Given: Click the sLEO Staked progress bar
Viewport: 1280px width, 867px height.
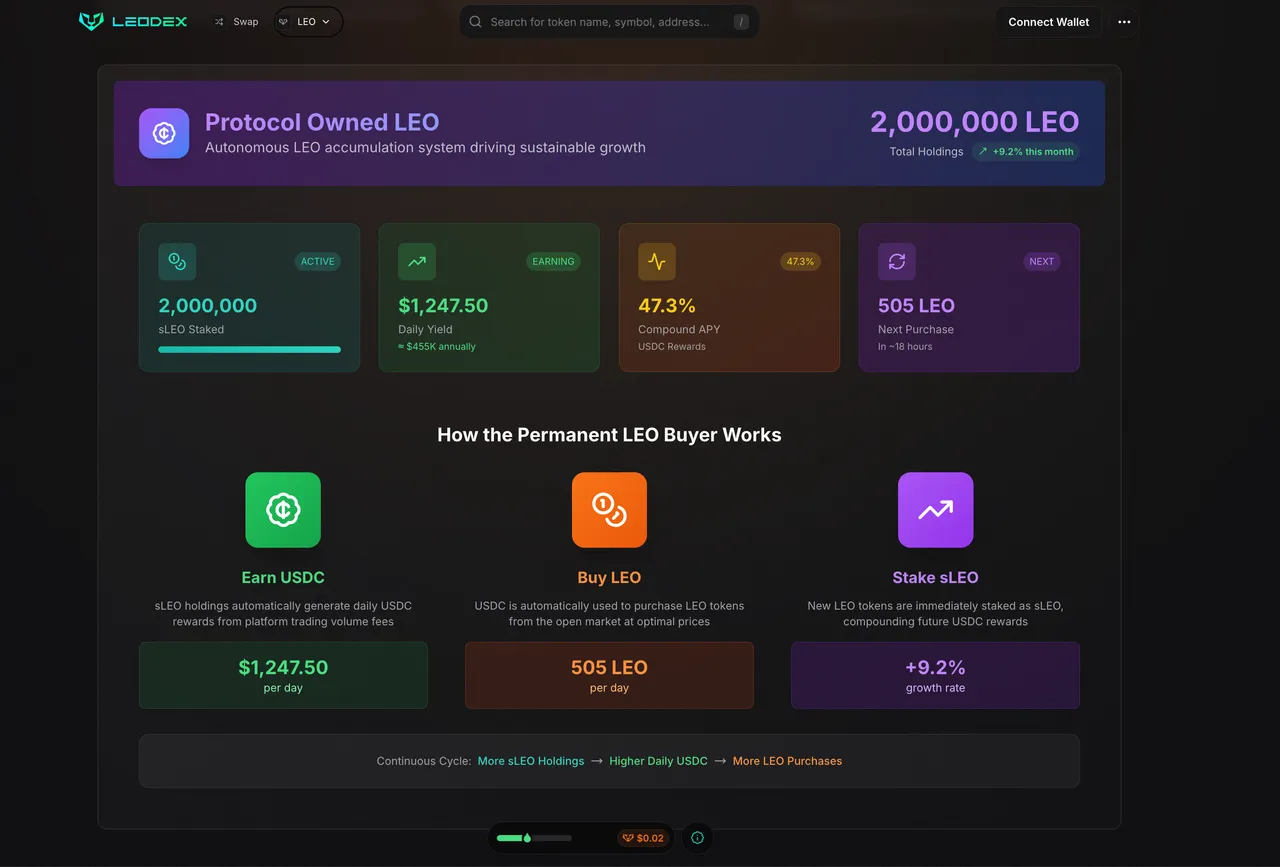Looking at the screenshot, I should coord(249,349).
